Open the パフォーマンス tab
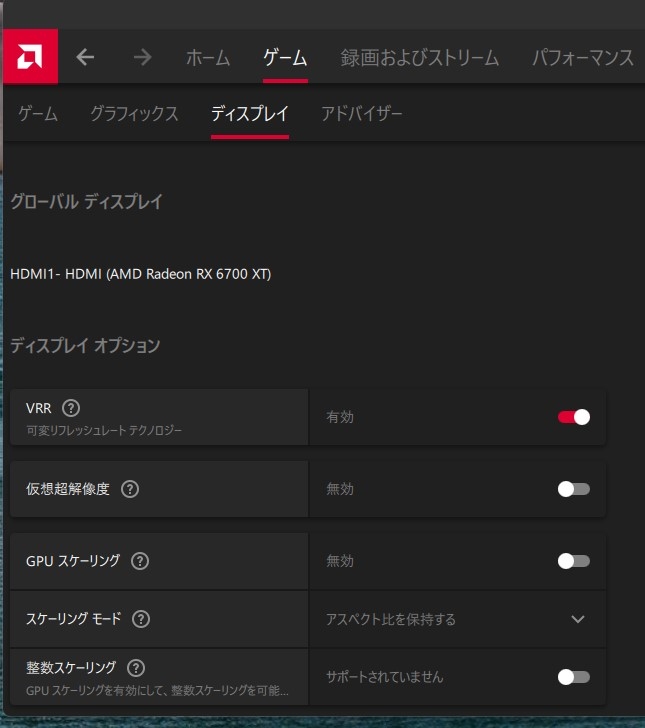This screenshot has width=645, height=728. click(x=583, y=58)
